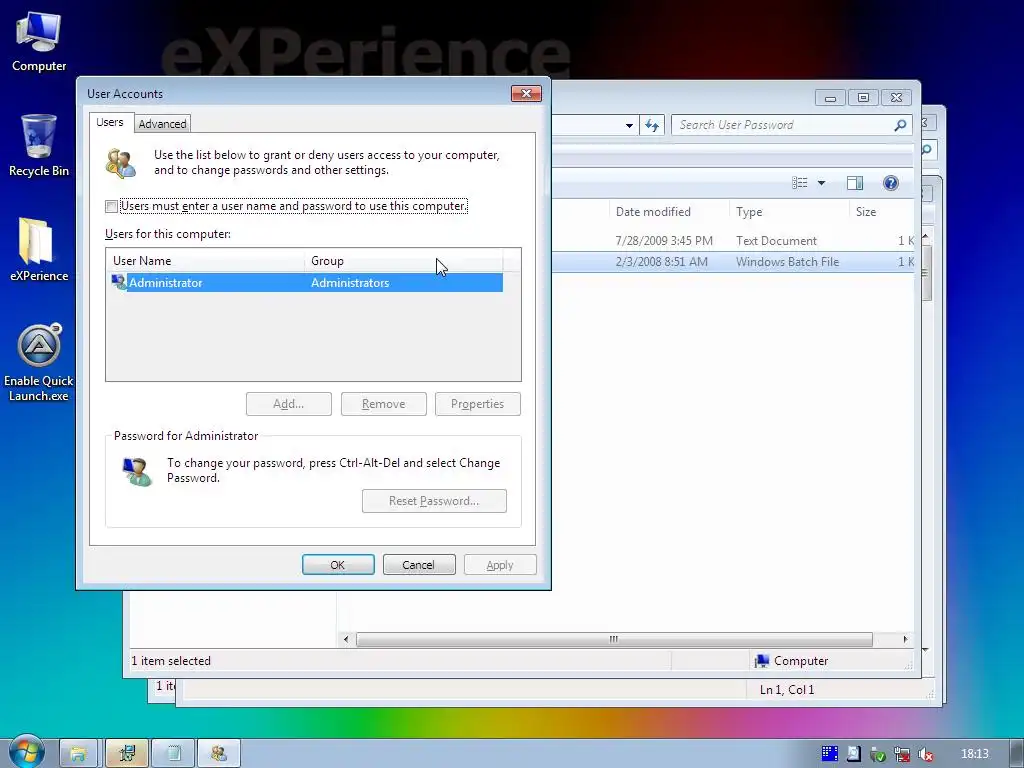Click the Explorer horizontal scrollbar thumb
Viewport: 1024px width, 768px height.
tap(614, 639)
